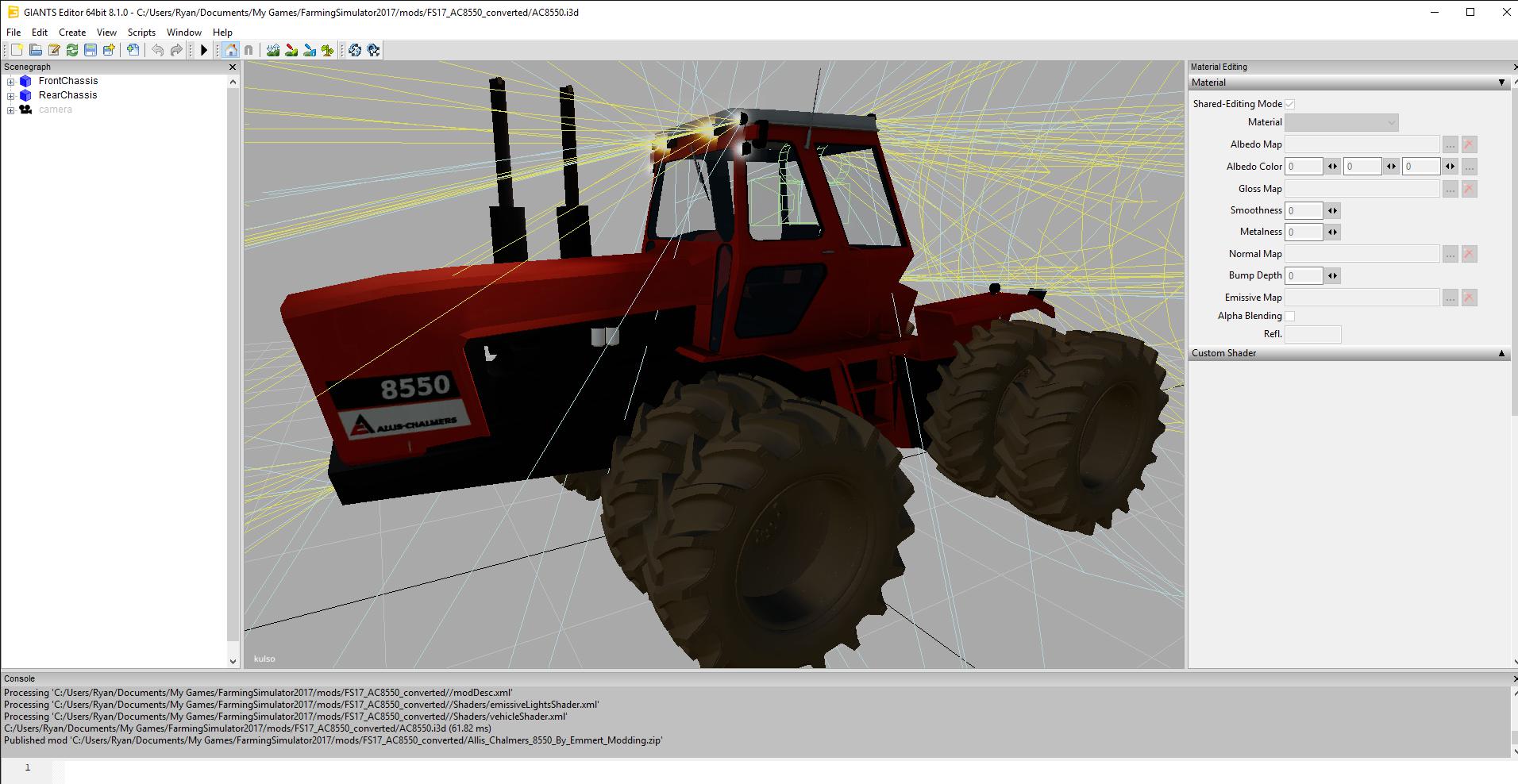Open the Create menu
The image size is (1518, 784).
[x=72, y=33]
